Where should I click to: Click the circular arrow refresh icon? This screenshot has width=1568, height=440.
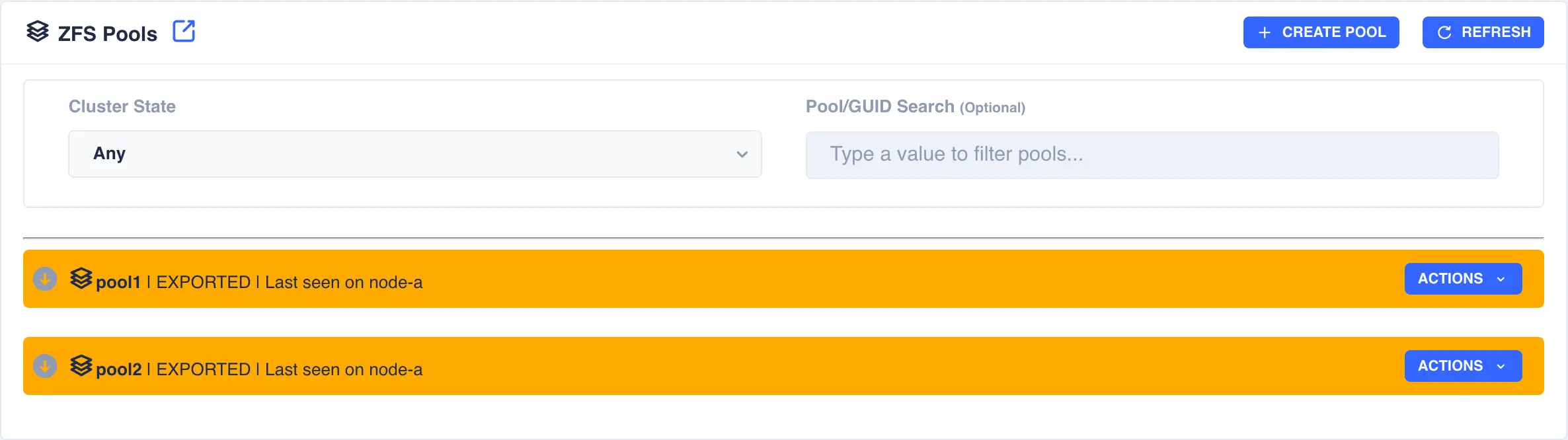tap(1444, 32)
